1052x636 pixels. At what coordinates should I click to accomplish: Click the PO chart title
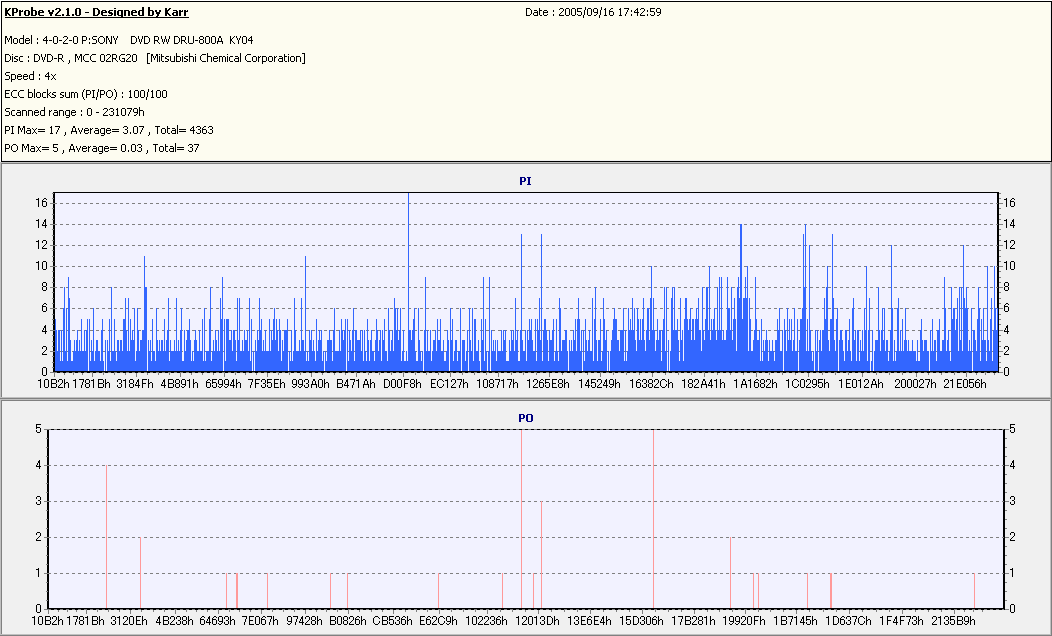point(525,417)
